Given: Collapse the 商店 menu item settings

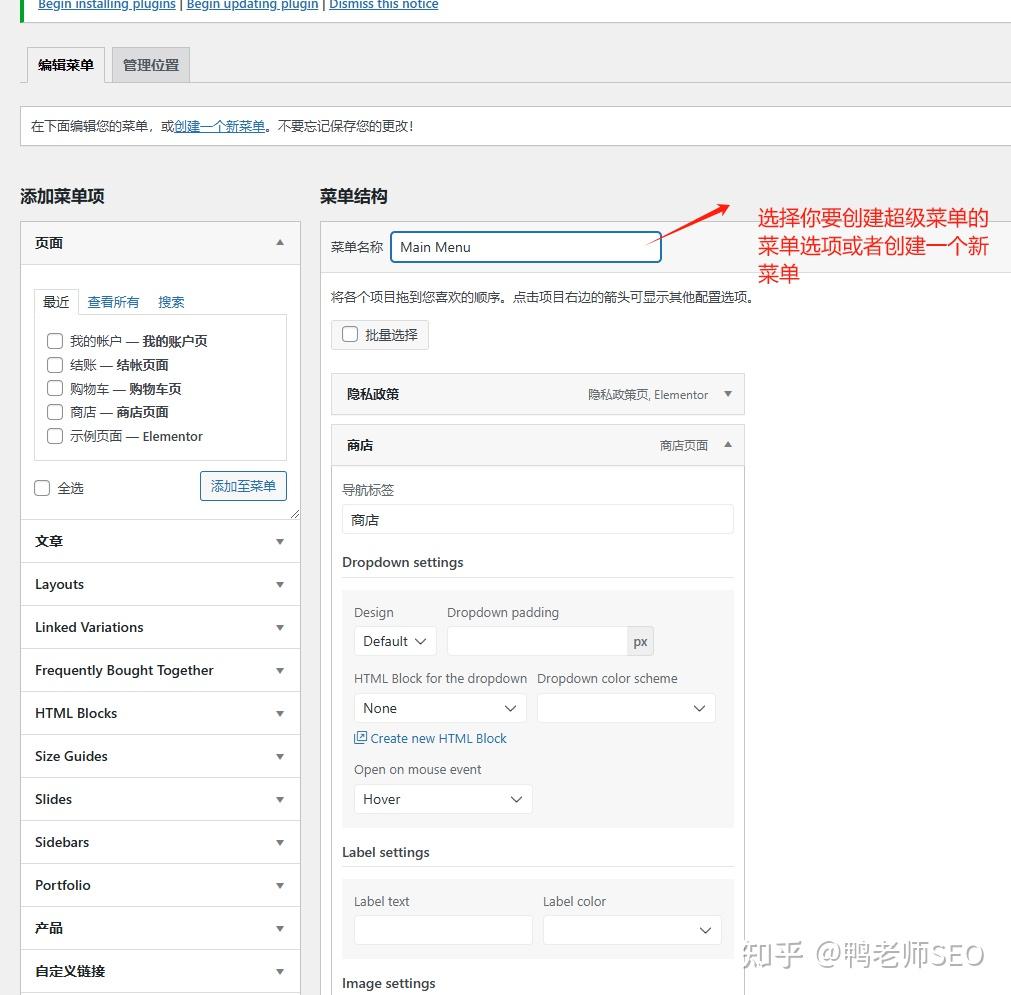Looking at the screenshot, I should coord(728,444).
